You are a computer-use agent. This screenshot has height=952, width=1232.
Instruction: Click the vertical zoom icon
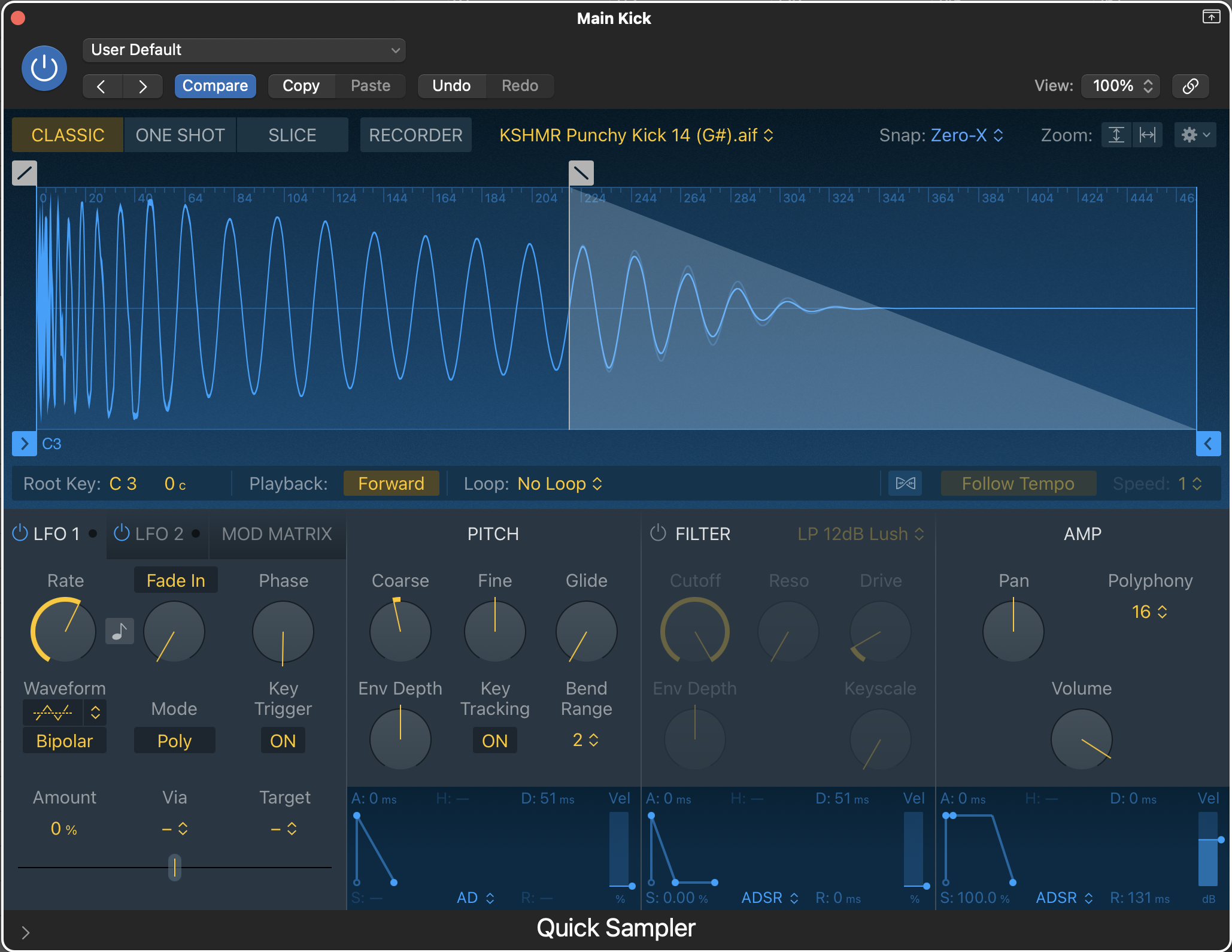tap(1116, 135)
